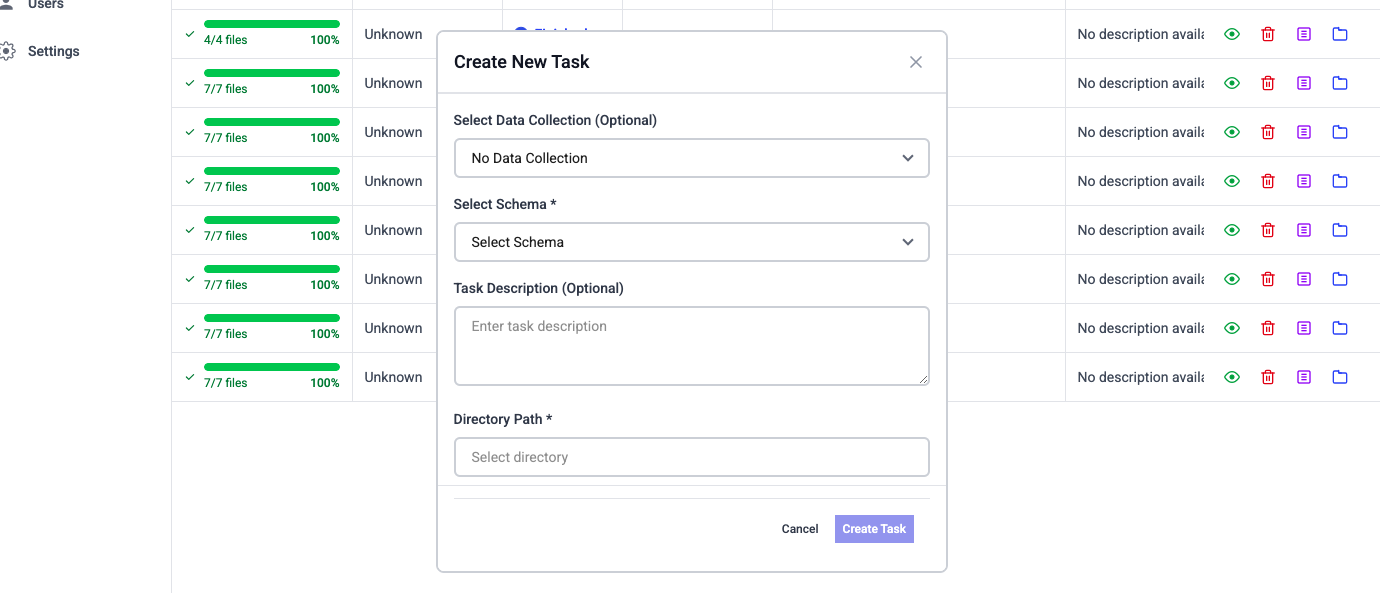1380x593 pixels.
Task: Click the purple list icon in the last row
Action: pos(1304,377)
